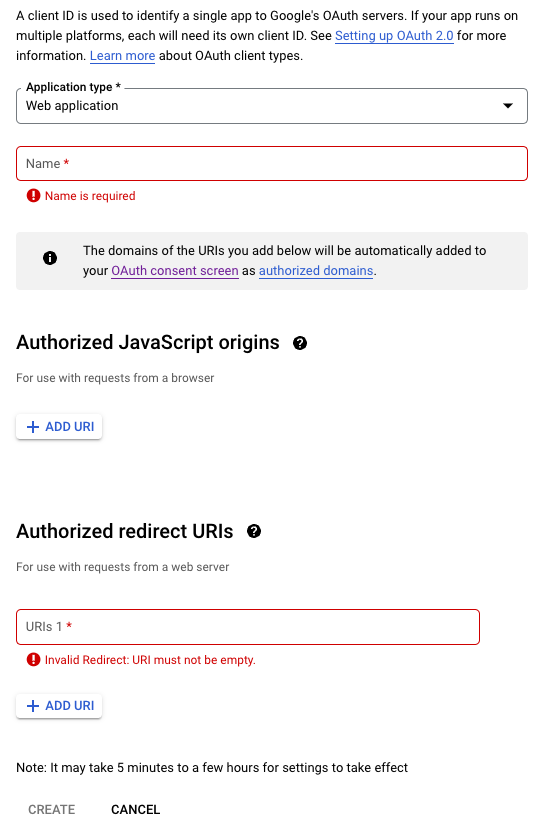Screen dimensions: 560x835
Task: Select the Web application combo box
Action: point(272,106)
